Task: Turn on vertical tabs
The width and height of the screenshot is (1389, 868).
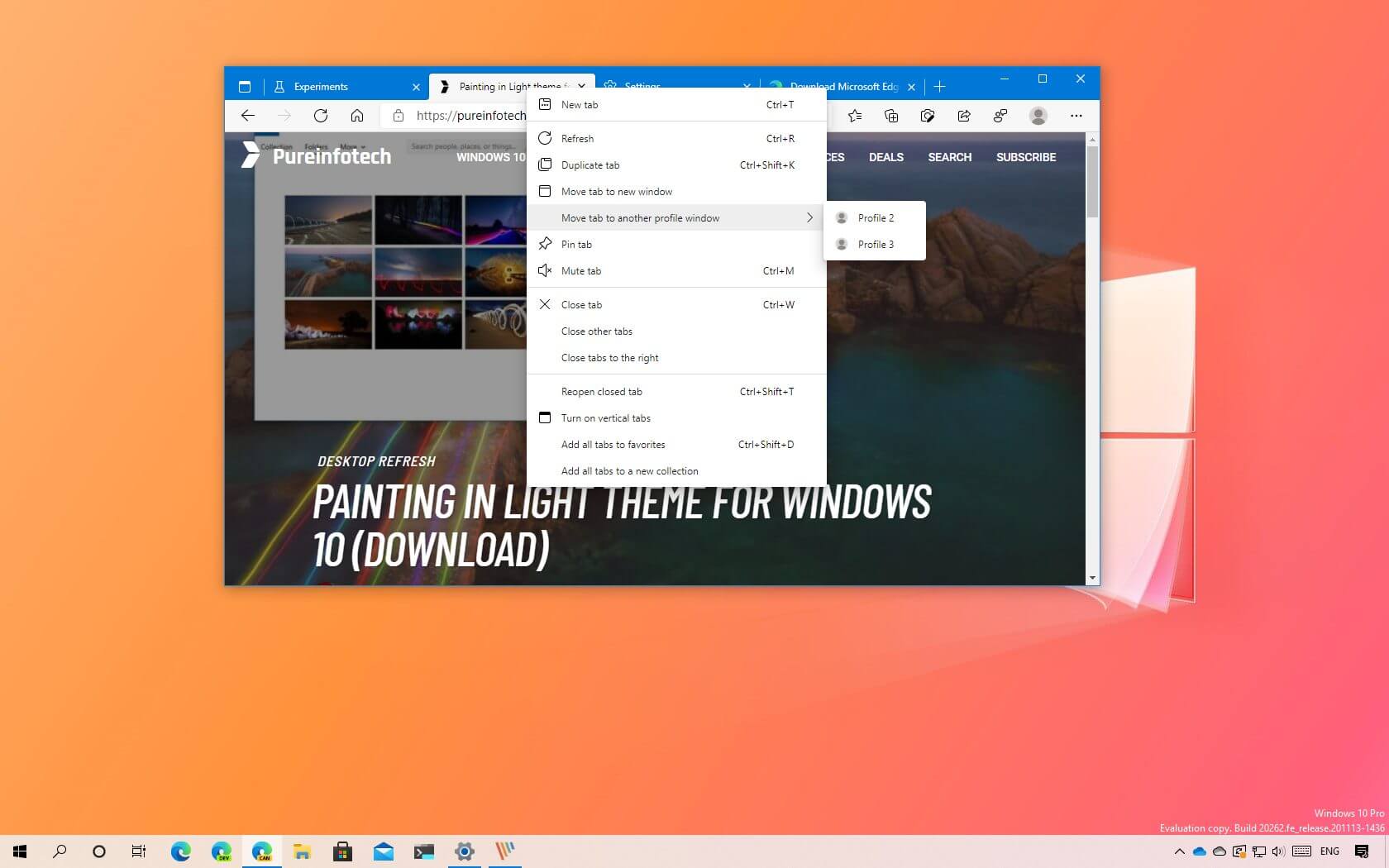Action: [605, 418]
